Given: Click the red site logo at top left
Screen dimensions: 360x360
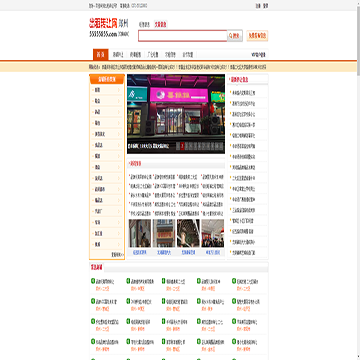Looking at the screenshot, I should [x=103, y=23].
